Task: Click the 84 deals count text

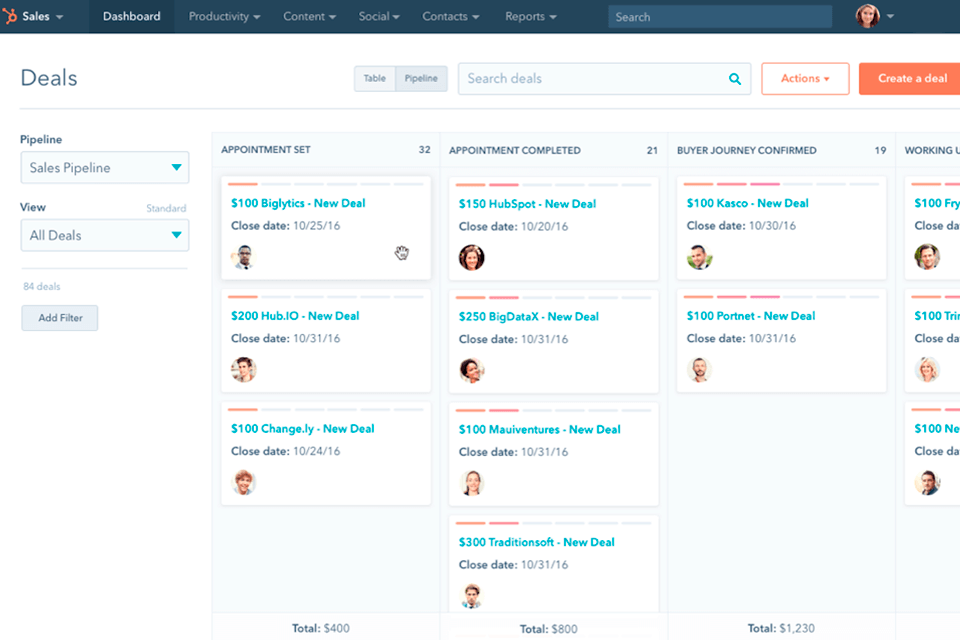Action: 42,287
